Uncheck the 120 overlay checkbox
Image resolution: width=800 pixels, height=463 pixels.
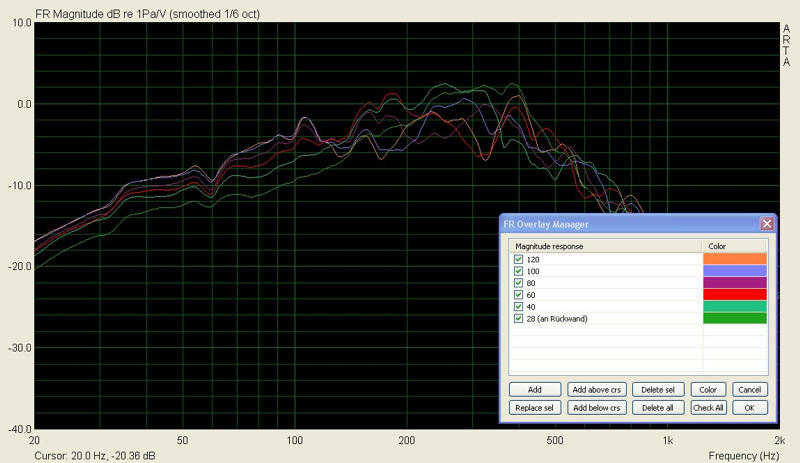tap(518, 259)
